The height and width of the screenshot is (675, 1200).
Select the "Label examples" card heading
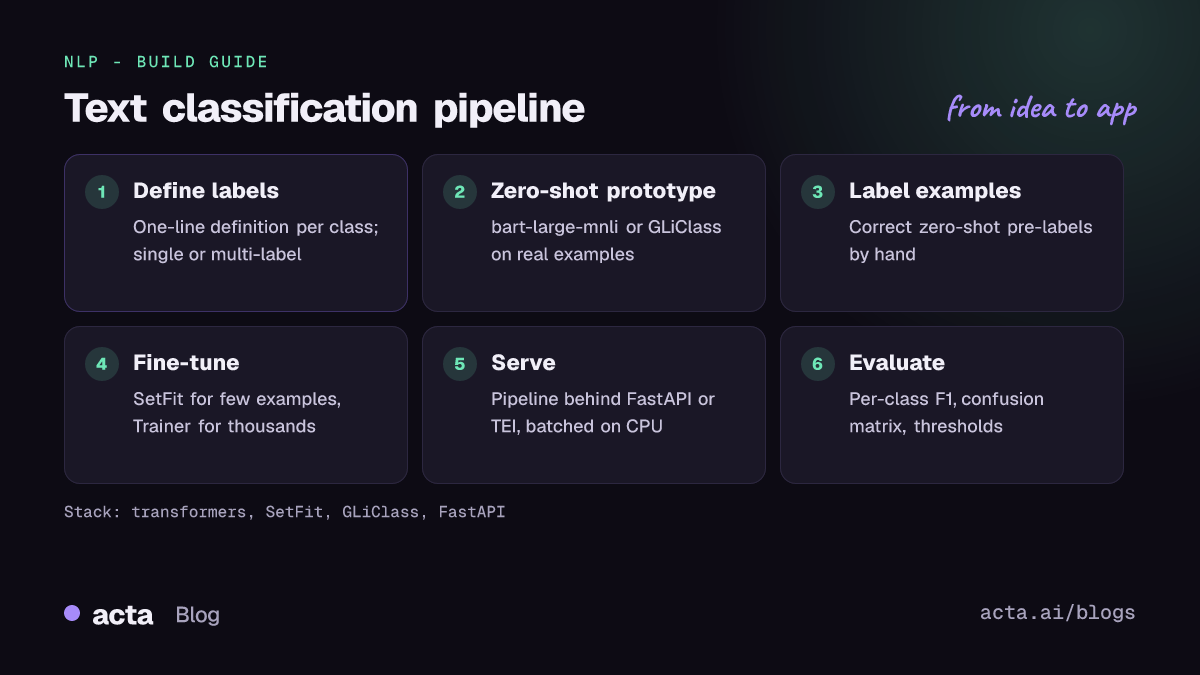[935, 191]
